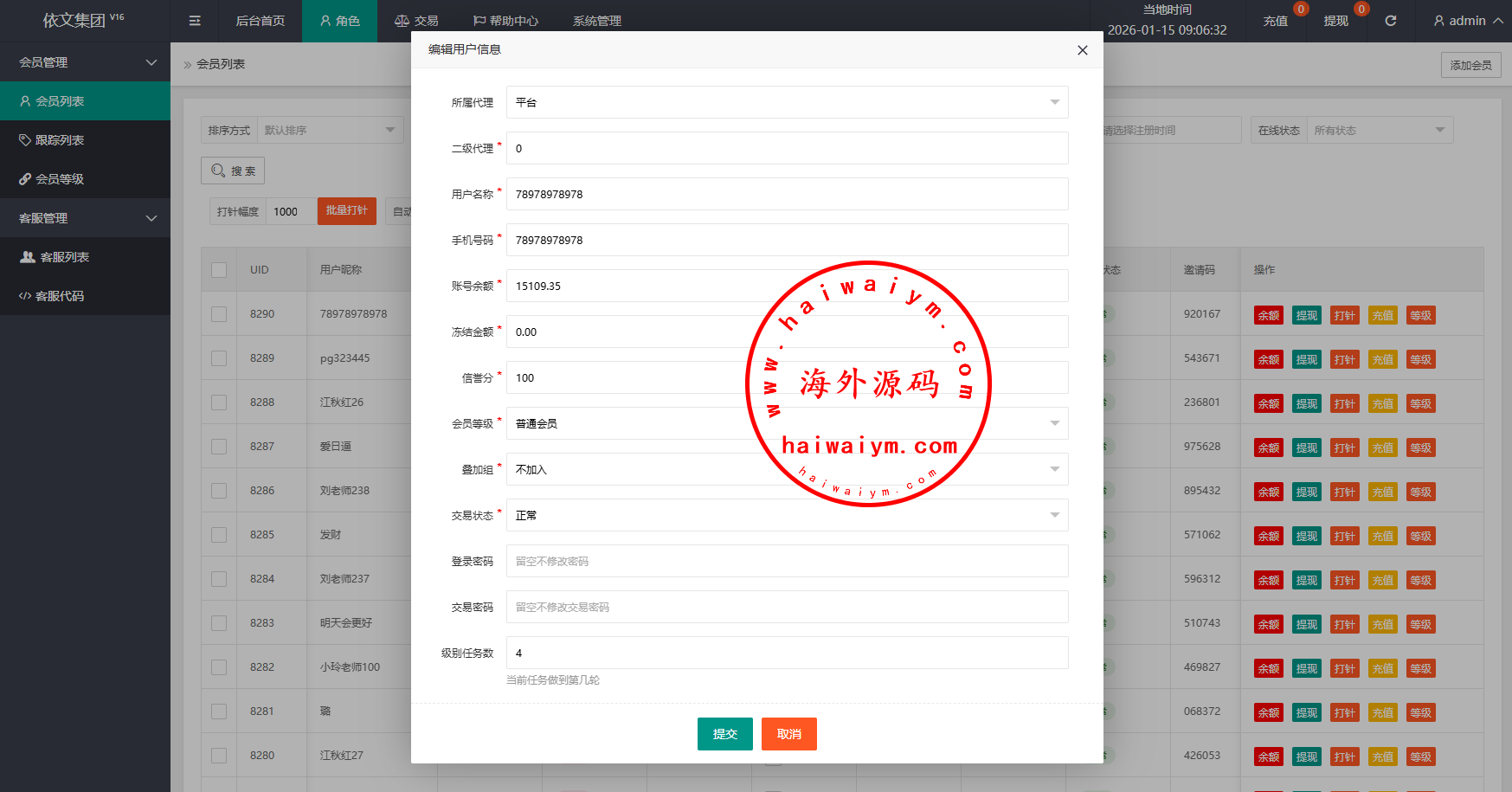Check the checkbox for UID 8285
Image resolution: width=1512 pixels, height=792 pixels.
pyautogui.click(x=219, y=535)
